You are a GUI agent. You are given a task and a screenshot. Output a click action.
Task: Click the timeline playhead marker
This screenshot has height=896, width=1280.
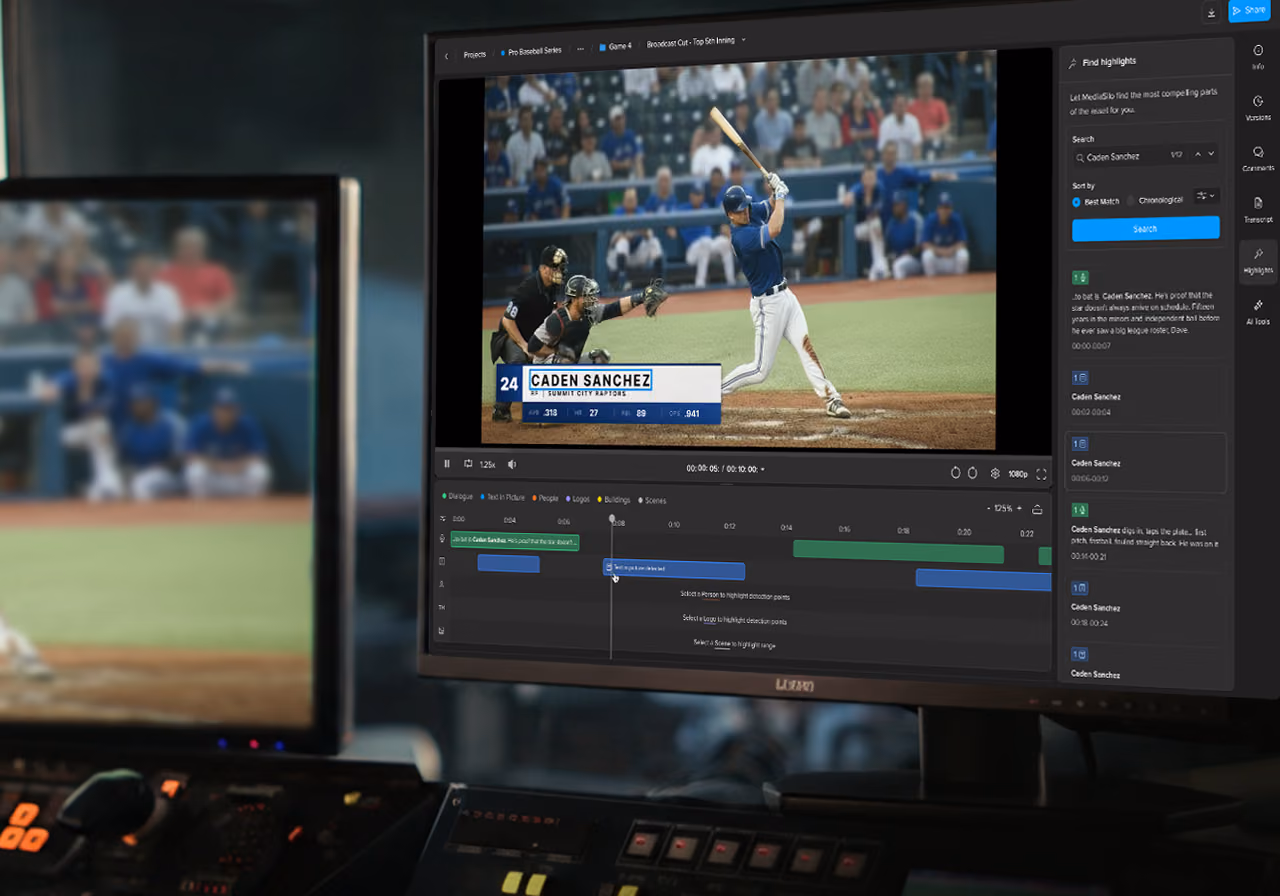pyautogui.click(x=612, y=519)
